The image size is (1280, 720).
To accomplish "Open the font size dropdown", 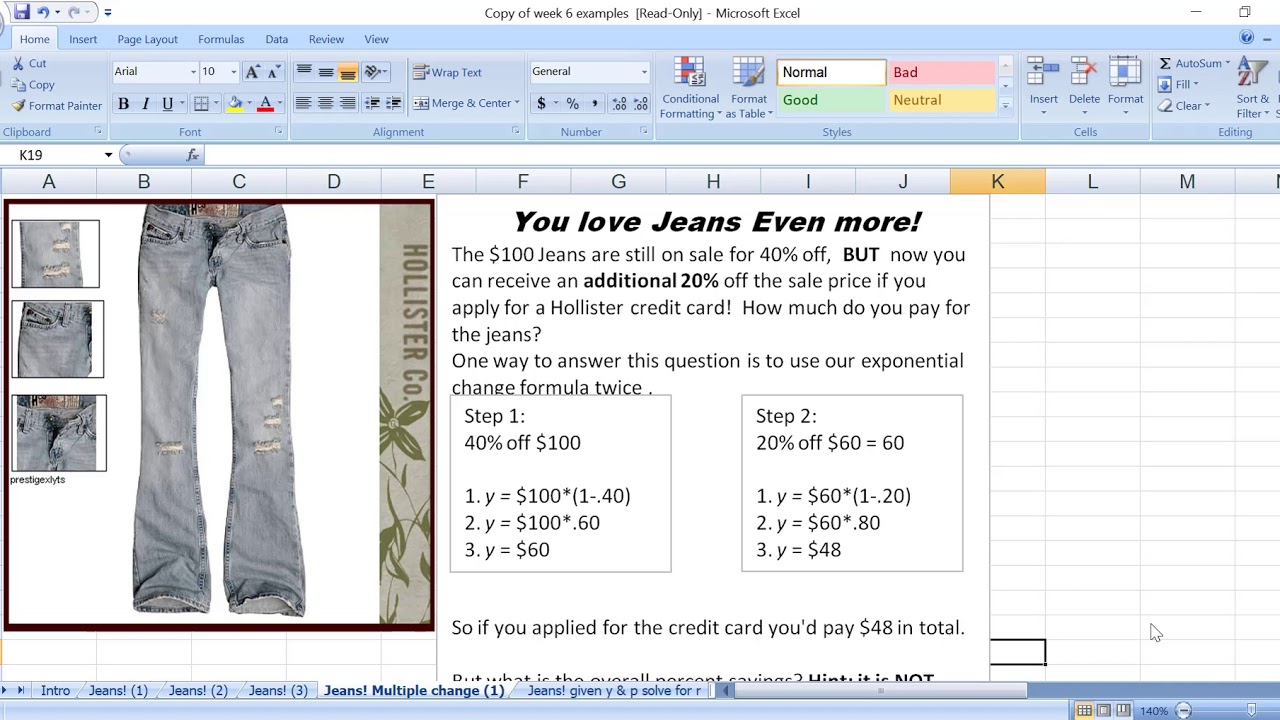I will point(234,72).
